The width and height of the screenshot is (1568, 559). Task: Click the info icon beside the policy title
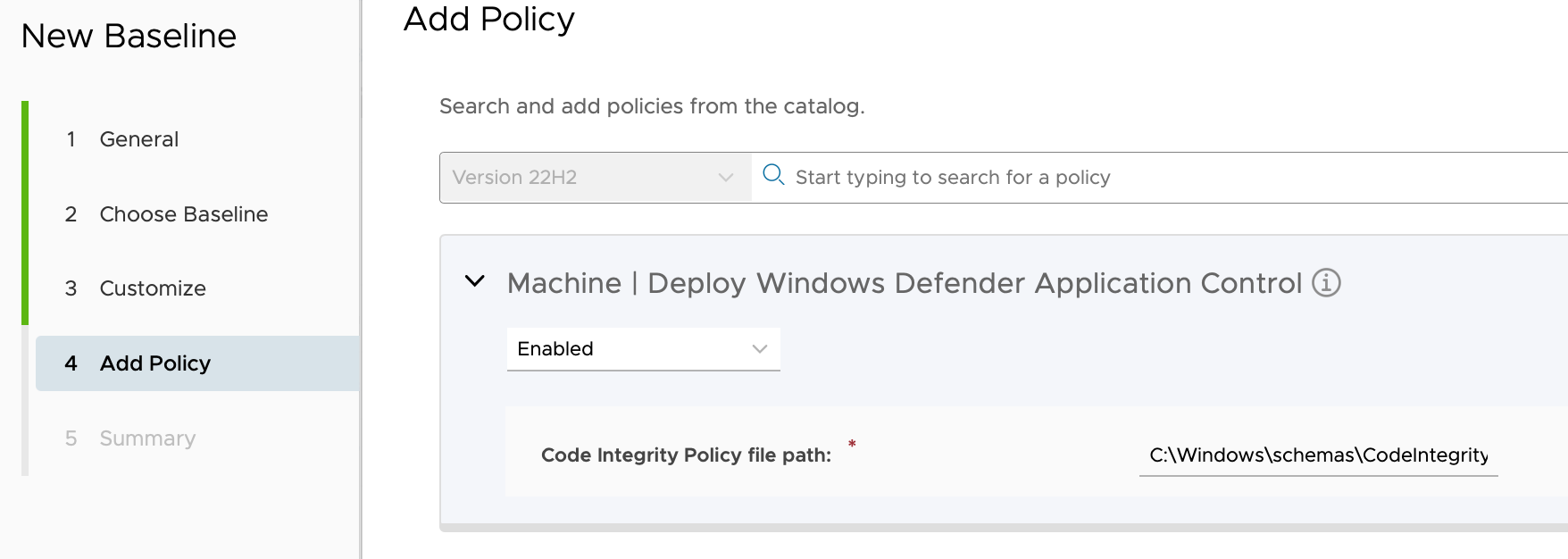1326,283
